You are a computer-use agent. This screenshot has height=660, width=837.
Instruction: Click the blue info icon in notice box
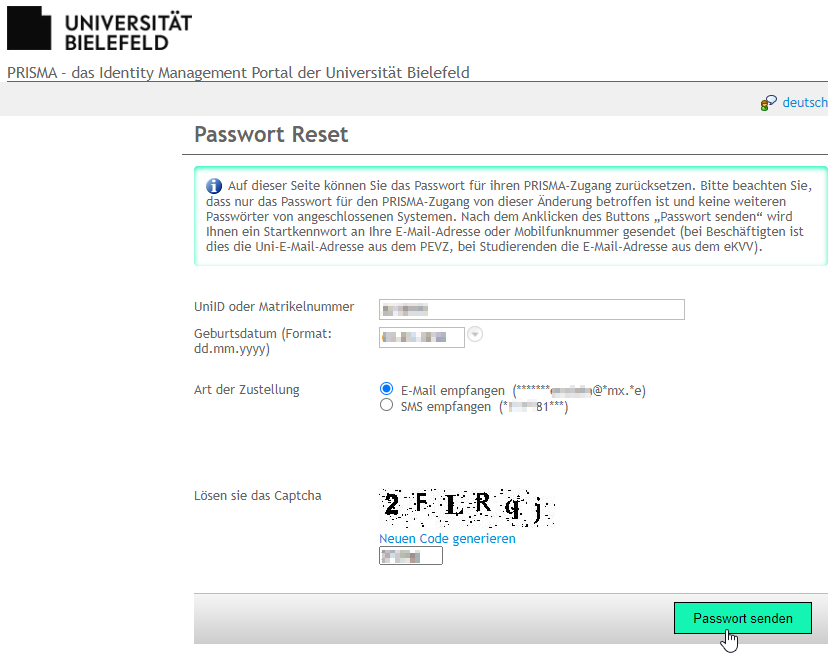click(214, 186)
